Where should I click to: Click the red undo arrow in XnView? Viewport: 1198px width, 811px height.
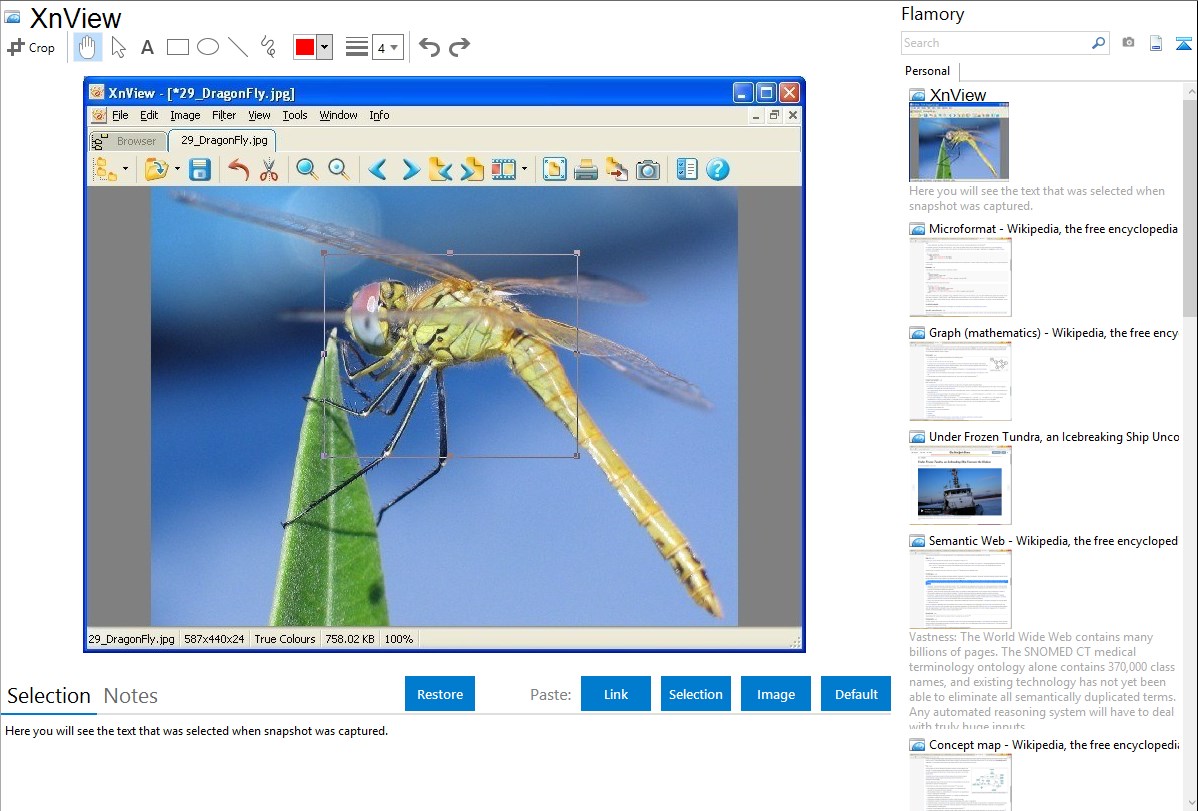point(239,169)
